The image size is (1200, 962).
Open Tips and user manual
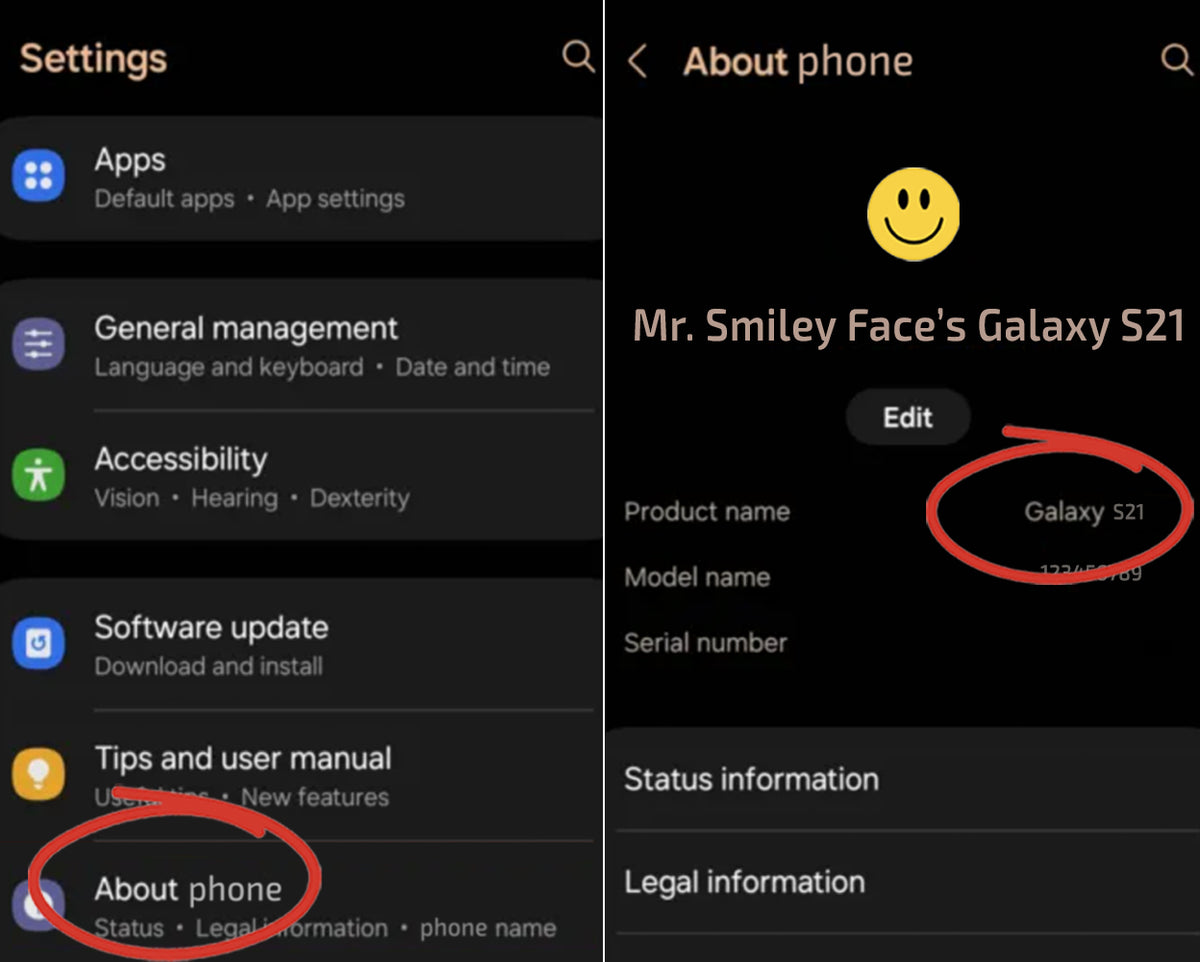pyautogui.click(x=300, y=775)
